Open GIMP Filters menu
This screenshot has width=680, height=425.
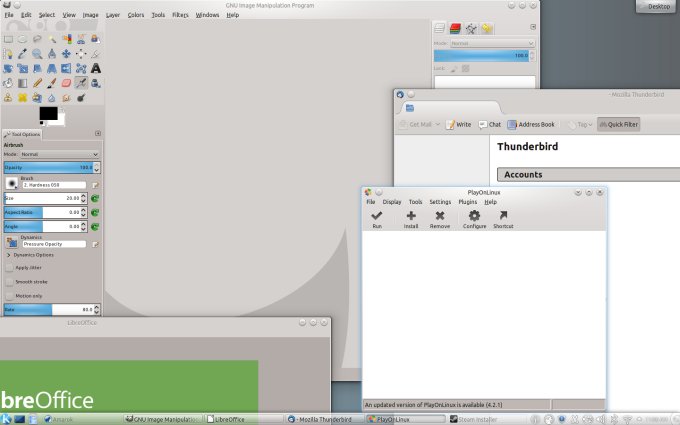coord(180,15)
